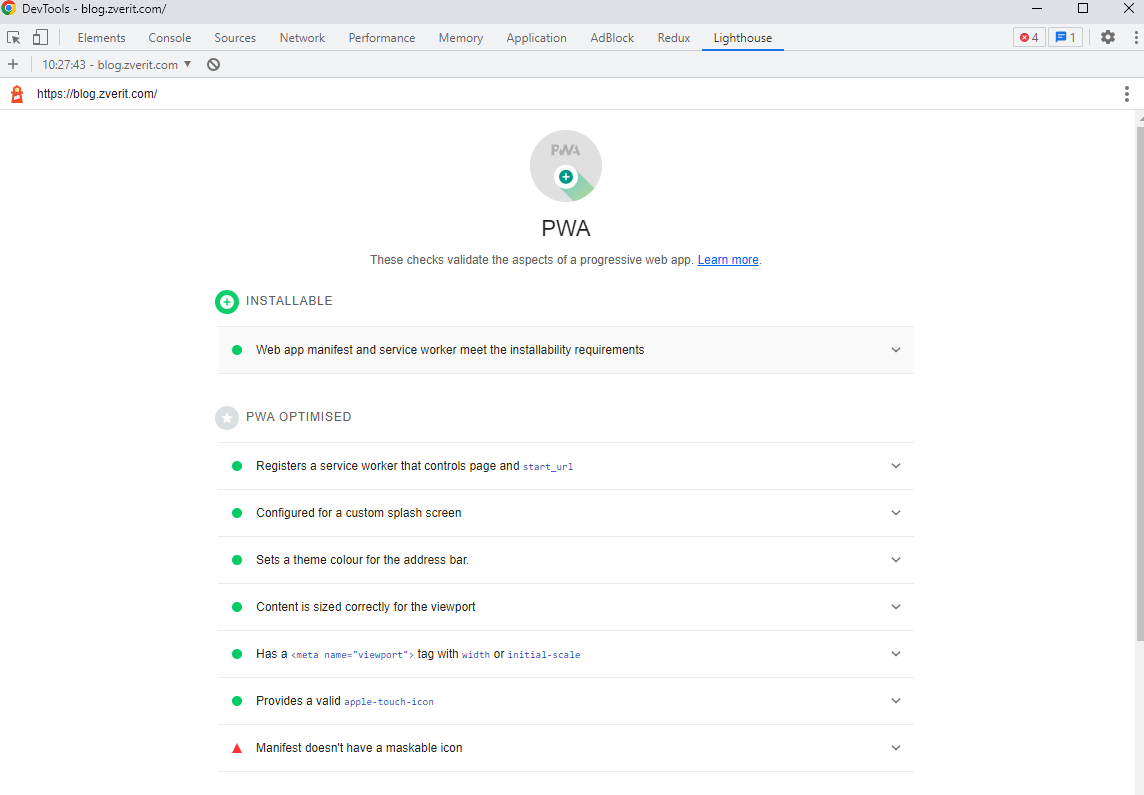Follow the Learn more link
The width and height of the screenshot is (1144, 795).
pyautogui.click(x=727, y=260)
